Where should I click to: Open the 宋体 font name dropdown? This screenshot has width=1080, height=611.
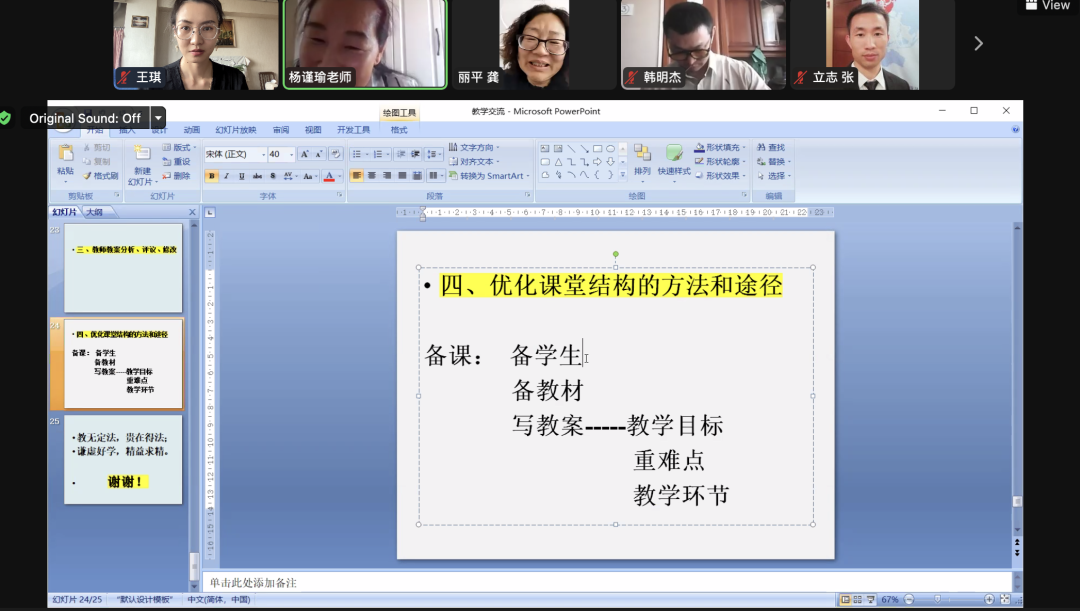point(263,154)
